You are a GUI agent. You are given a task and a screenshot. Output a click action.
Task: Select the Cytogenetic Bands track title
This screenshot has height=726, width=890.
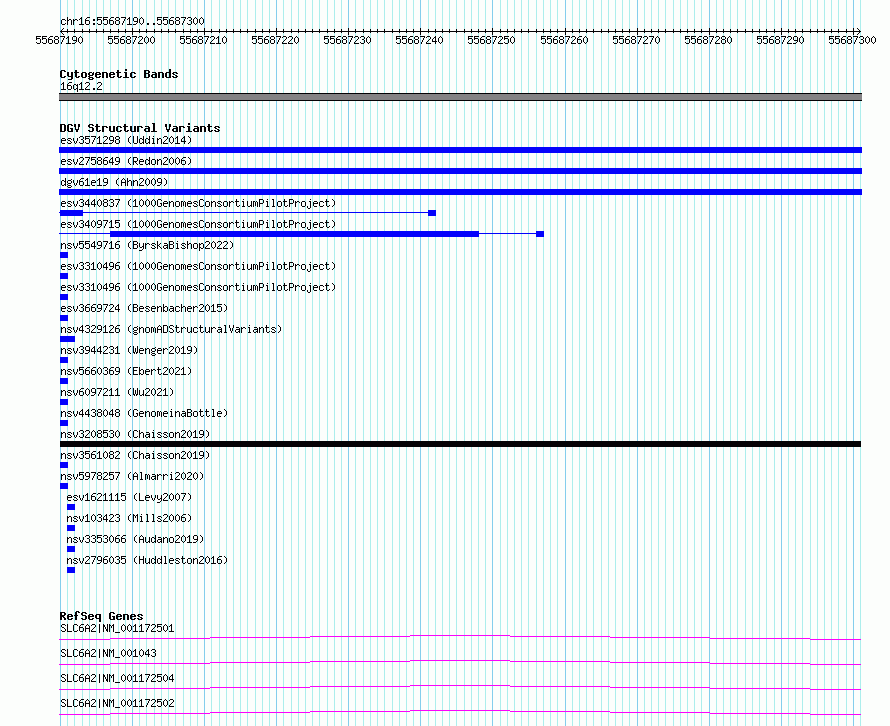click(x=119, y=74)
